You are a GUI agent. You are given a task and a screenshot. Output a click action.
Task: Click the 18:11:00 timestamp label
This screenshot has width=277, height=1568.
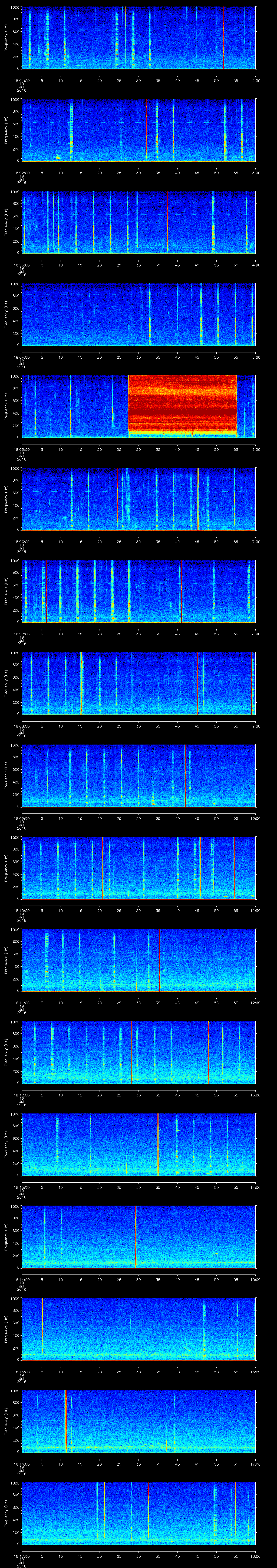coord(21,1003)
